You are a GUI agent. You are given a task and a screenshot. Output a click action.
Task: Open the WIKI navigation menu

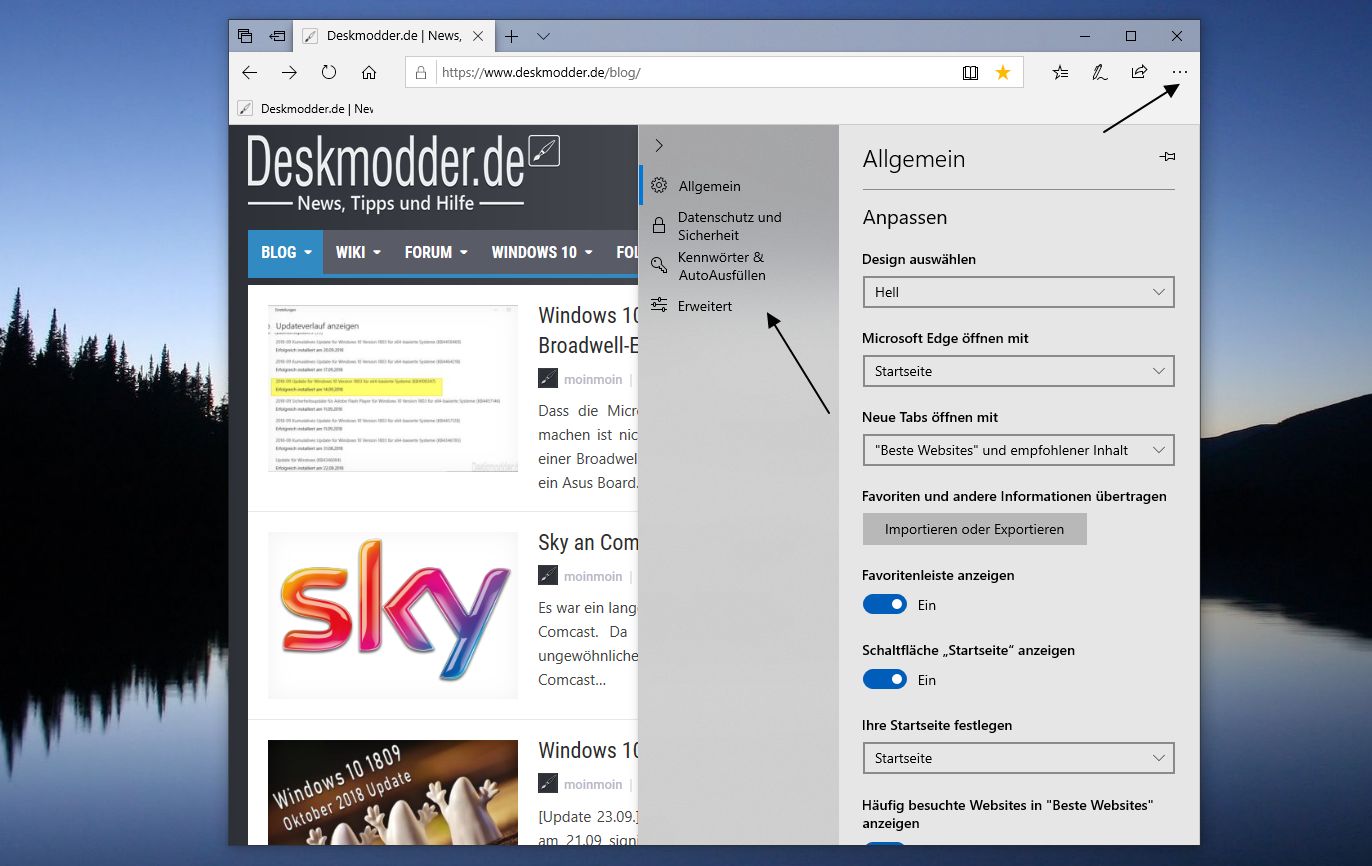358,252
